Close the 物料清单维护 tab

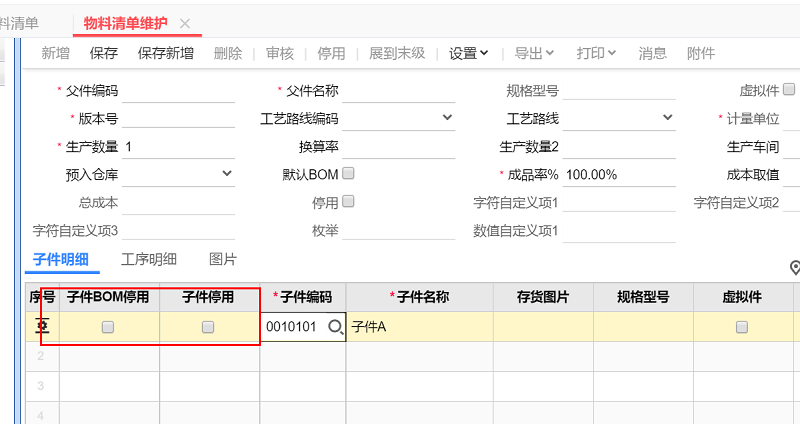(184, 23)
